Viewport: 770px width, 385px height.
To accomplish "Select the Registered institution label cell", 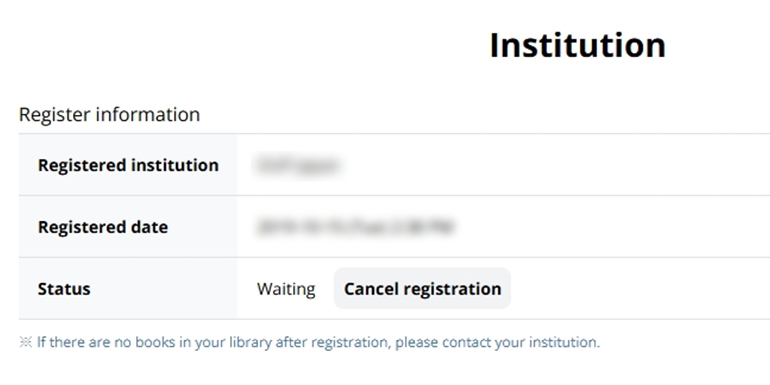I will 128,165.
